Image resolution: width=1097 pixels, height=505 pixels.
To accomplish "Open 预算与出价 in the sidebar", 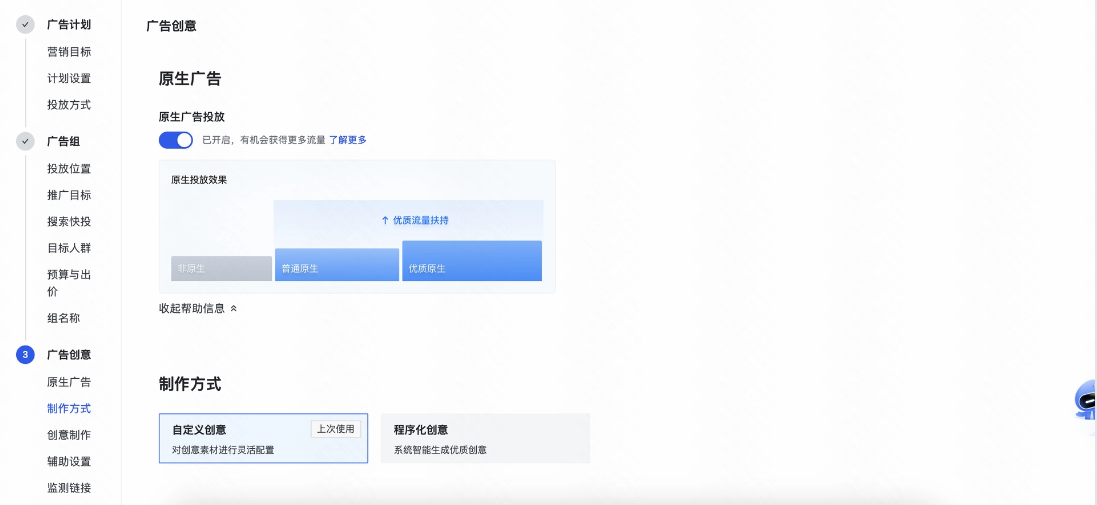I will click(69, 283).
